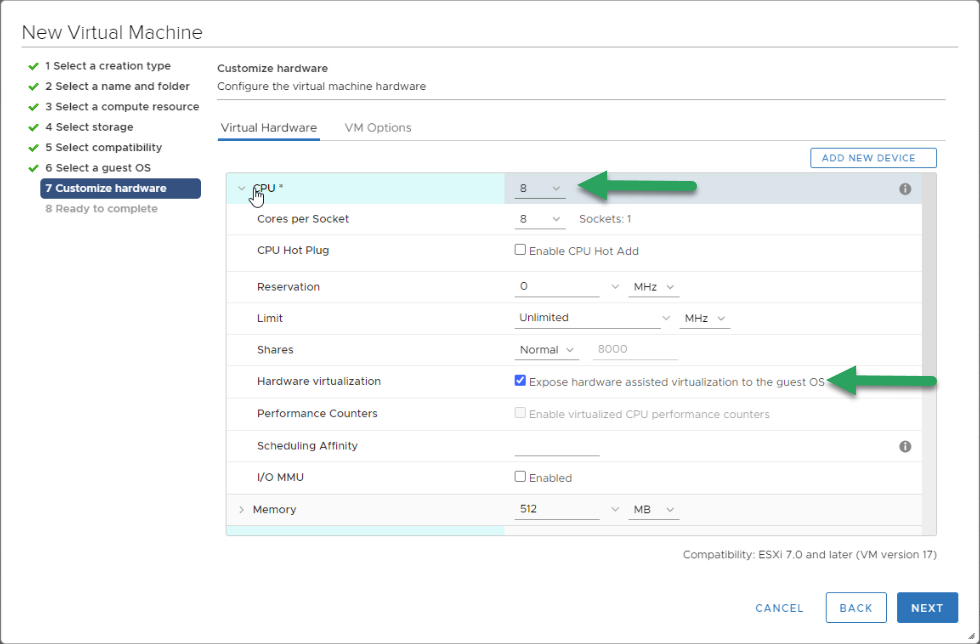
Task: Open the CPU count dropdown
Action: coord(540,188)
